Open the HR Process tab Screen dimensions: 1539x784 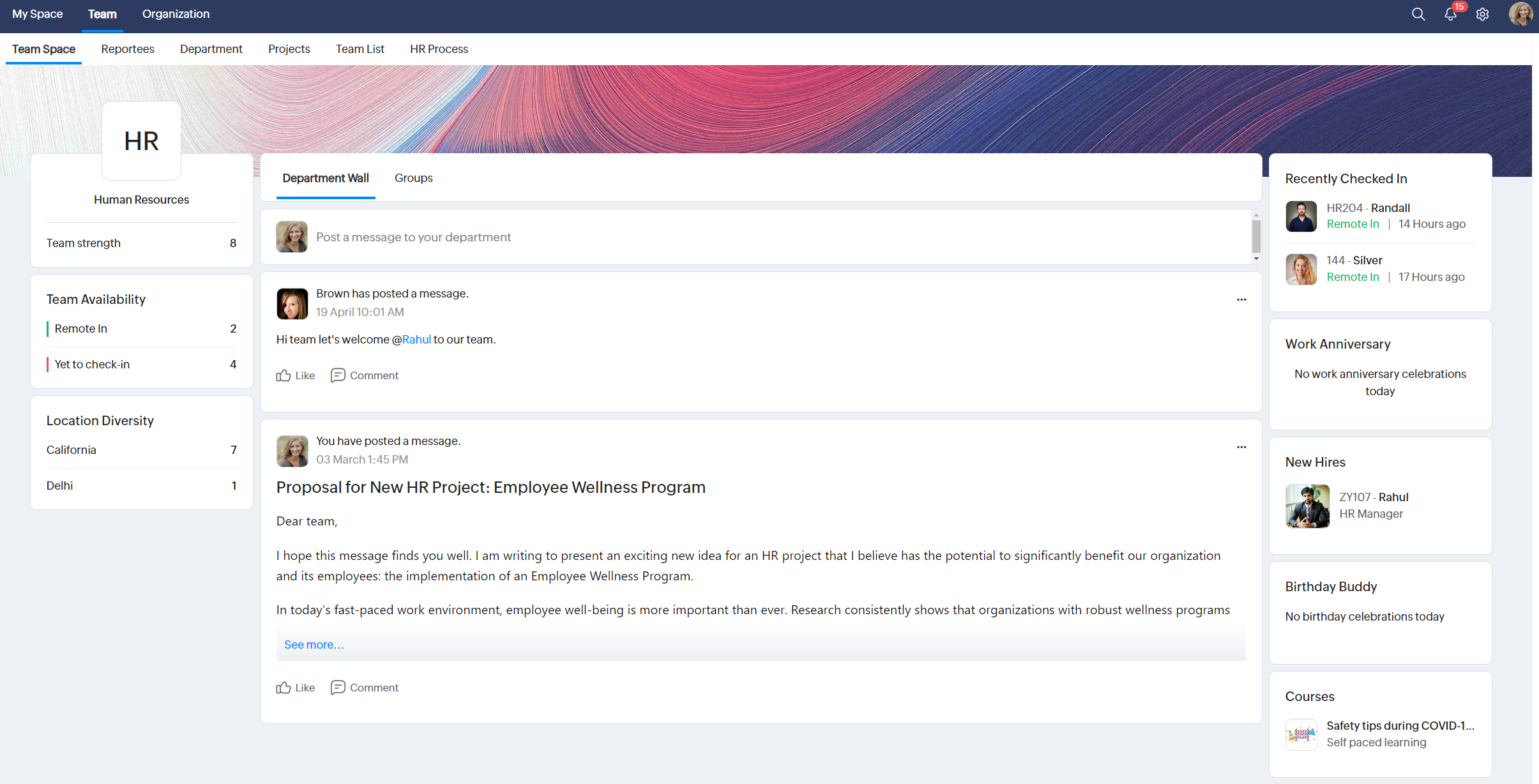click(x=439, y=49)
